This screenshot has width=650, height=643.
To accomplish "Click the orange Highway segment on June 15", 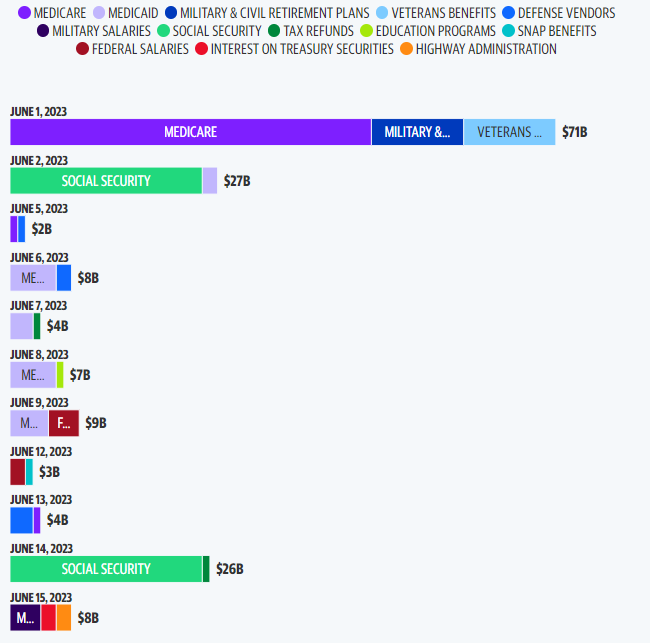I will (64, 617).
